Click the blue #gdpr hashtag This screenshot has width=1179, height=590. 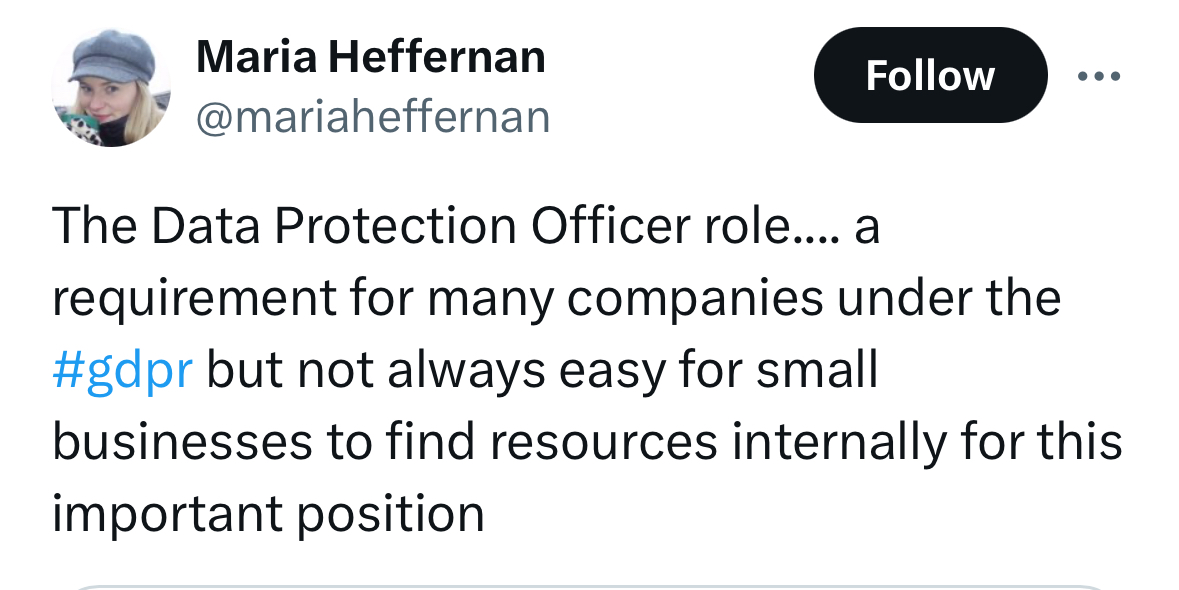122,370
